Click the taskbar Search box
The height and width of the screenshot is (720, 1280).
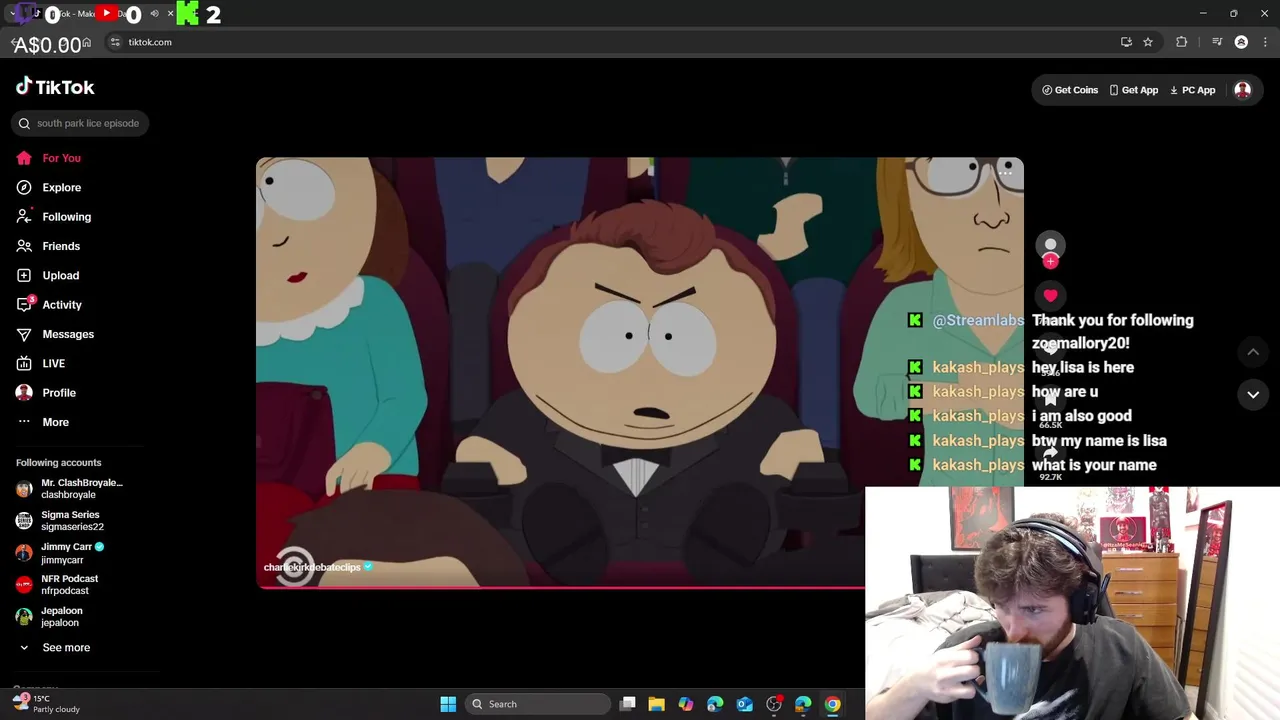(x=539, y=704)
